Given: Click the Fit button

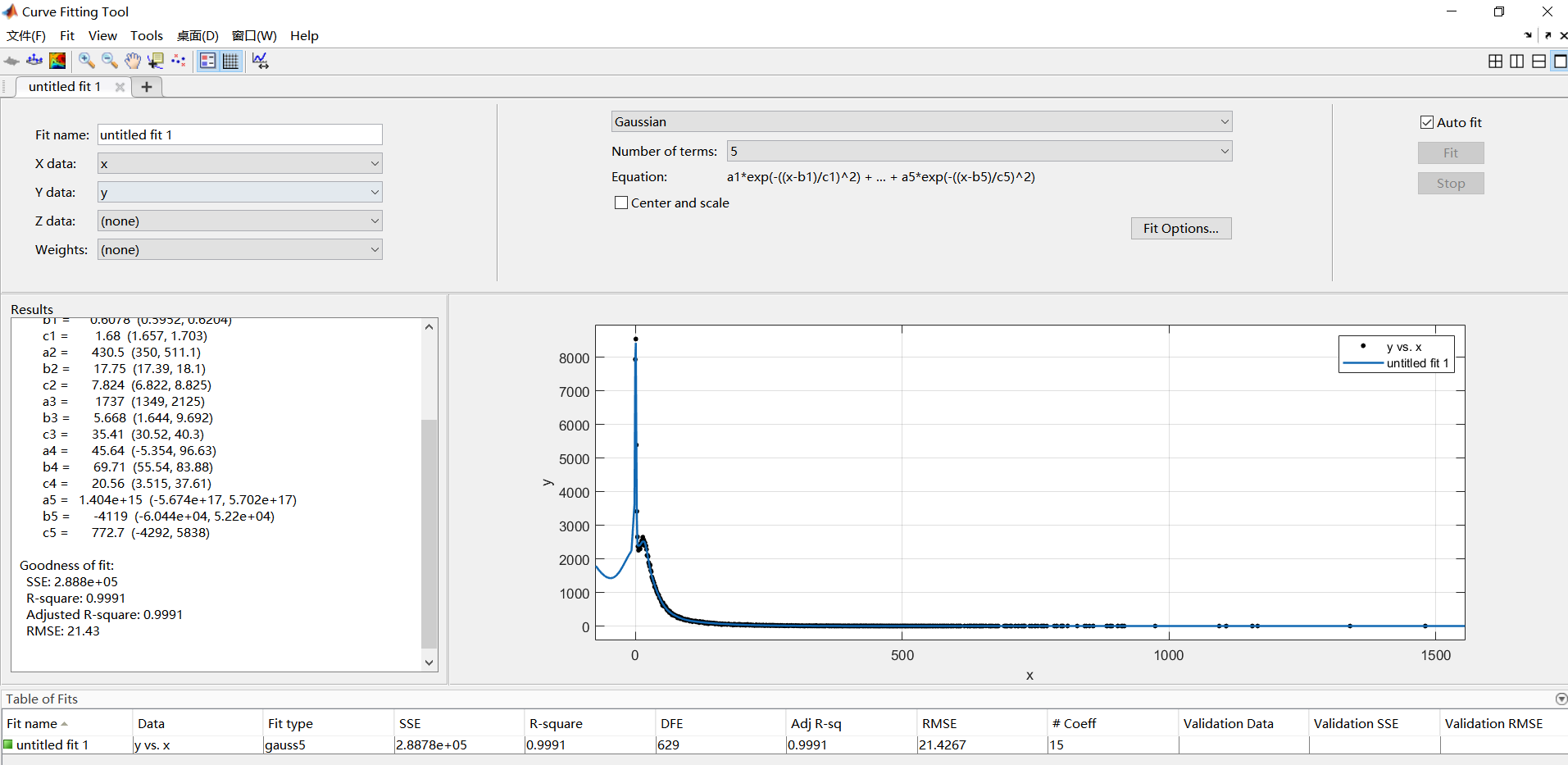Looking at the screenshot, I should point(1451,153).
